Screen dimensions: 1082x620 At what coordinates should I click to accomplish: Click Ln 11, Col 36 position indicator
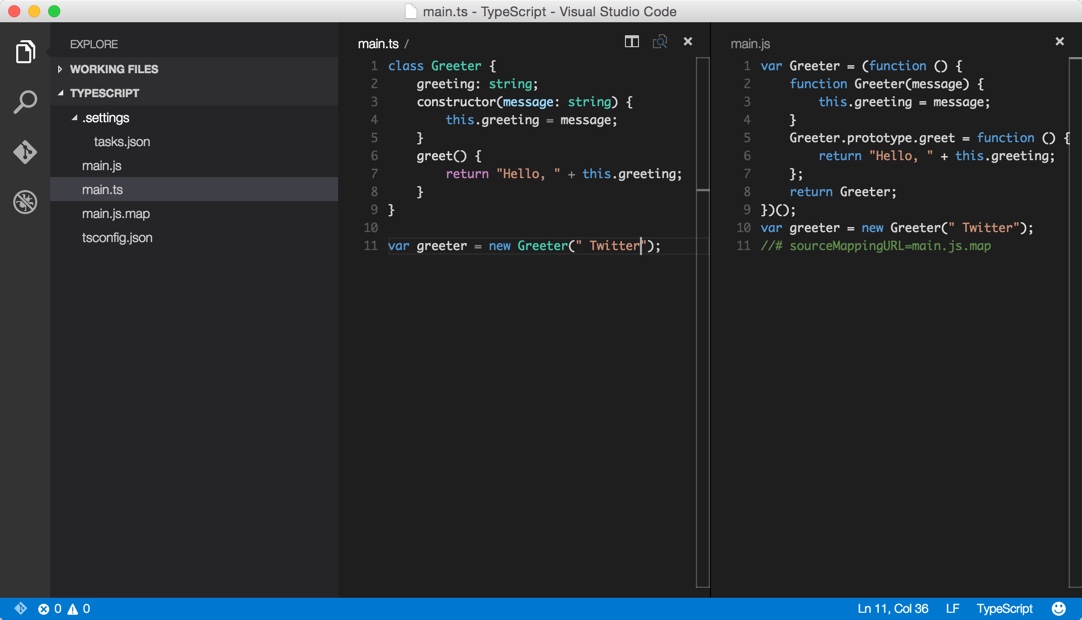pyautogui.click(x=892, y=608)
